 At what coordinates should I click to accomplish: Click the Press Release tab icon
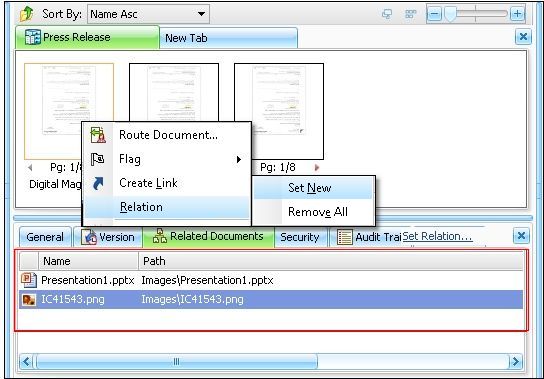(x=33, y=37)
